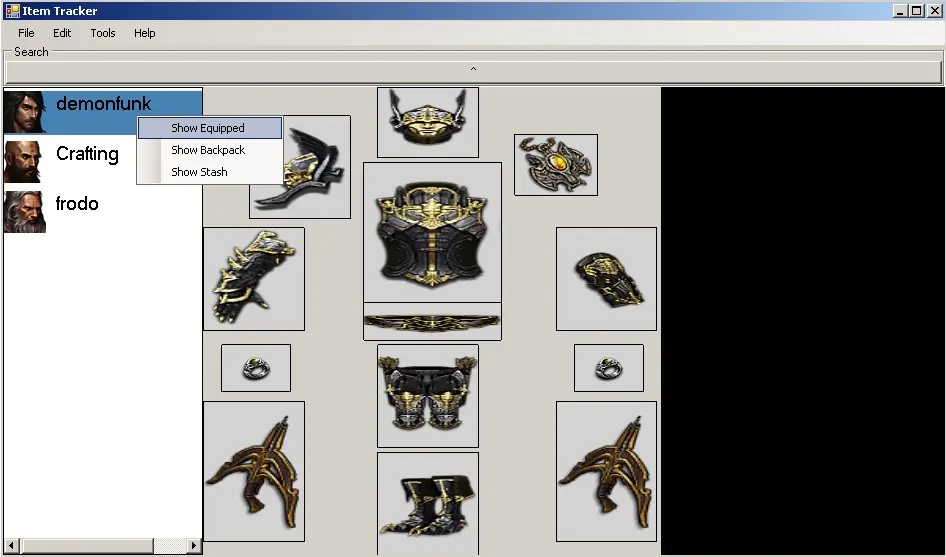Viewport: 946px width, 557px height.
Task: Select the boots item slot
Action: click(428, 503)
